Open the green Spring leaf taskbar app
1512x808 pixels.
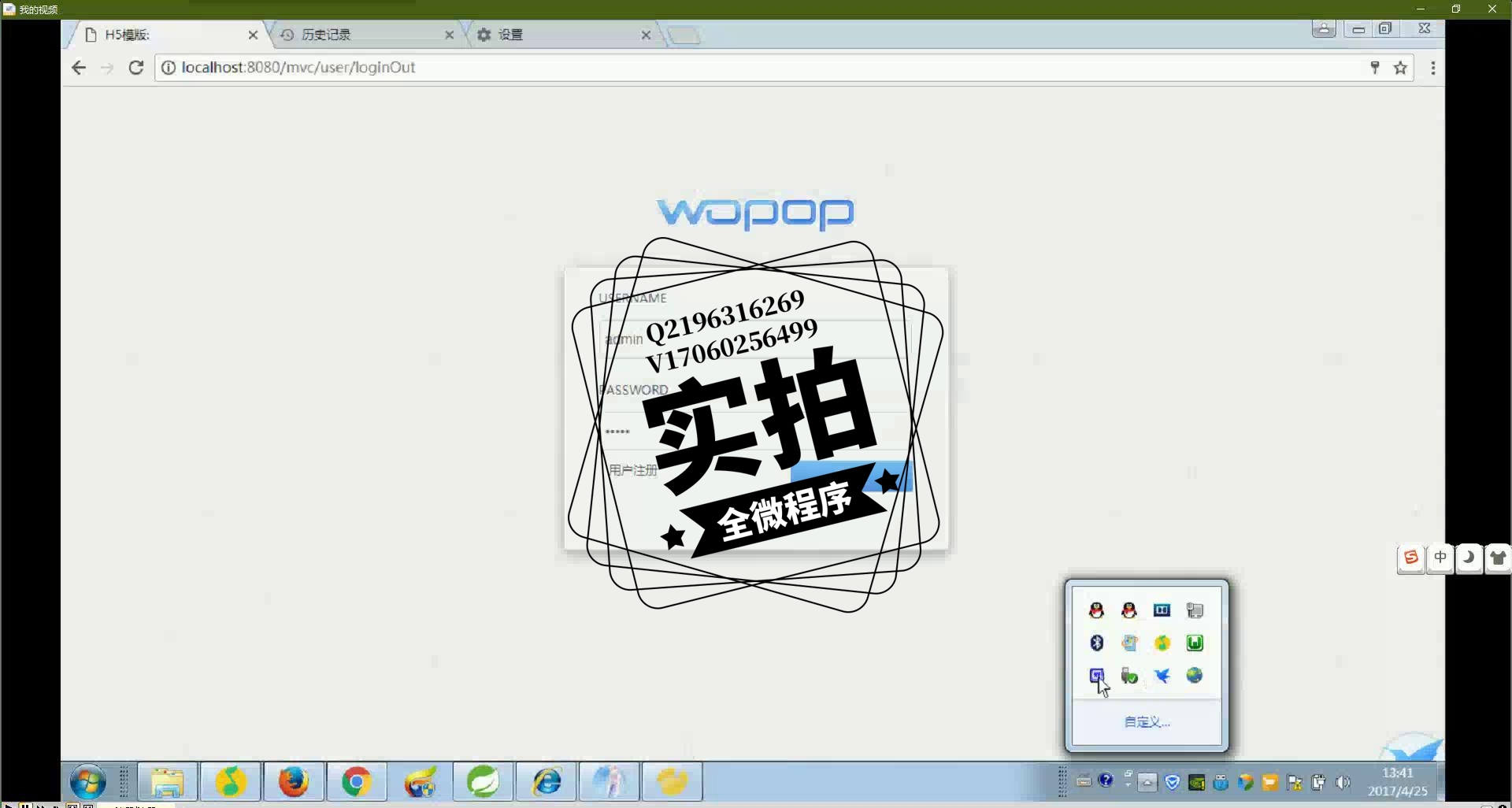coord(483,782)
